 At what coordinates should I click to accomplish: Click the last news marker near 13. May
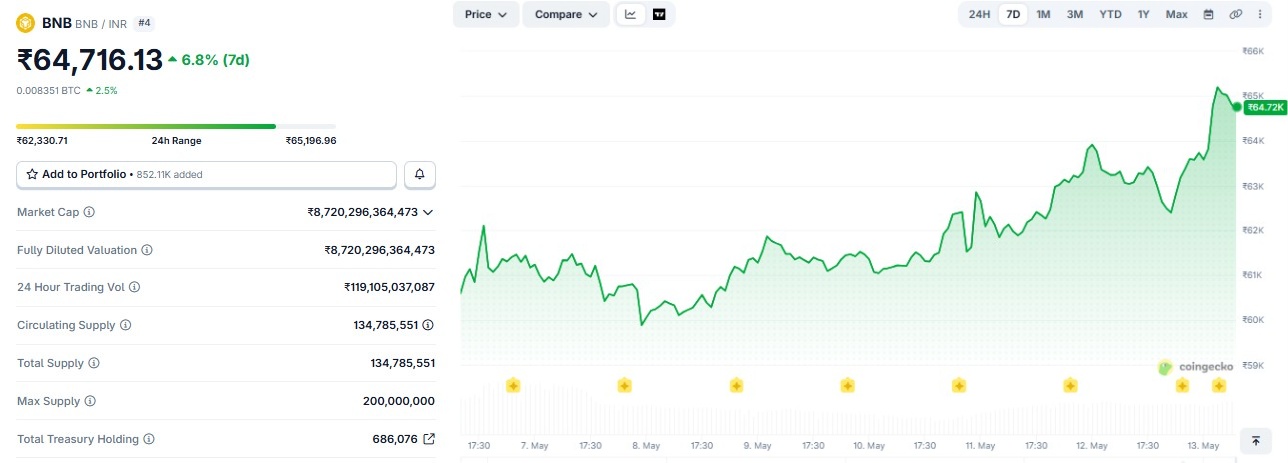pos(1219,385)
